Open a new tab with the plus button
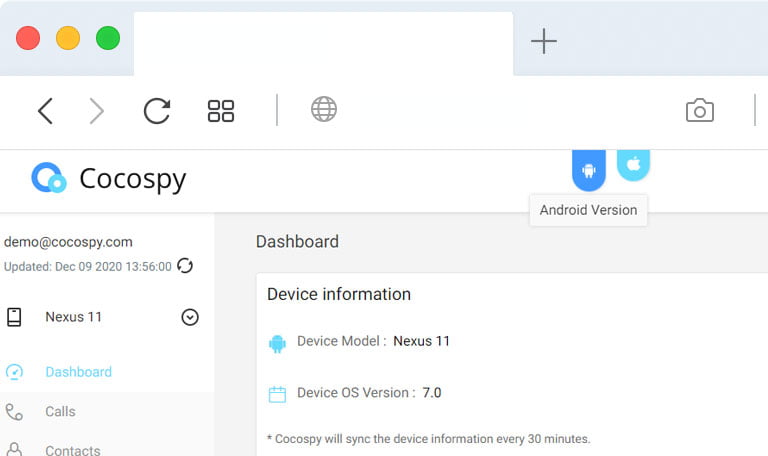768x456 pixels. 544,41
